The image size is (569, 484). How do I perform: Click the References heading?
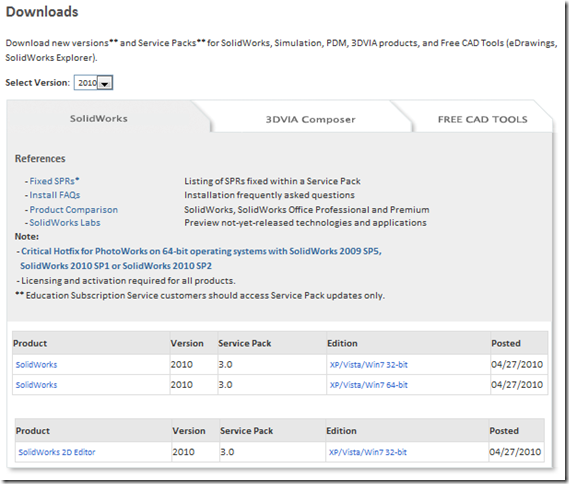tap(40, 159)
